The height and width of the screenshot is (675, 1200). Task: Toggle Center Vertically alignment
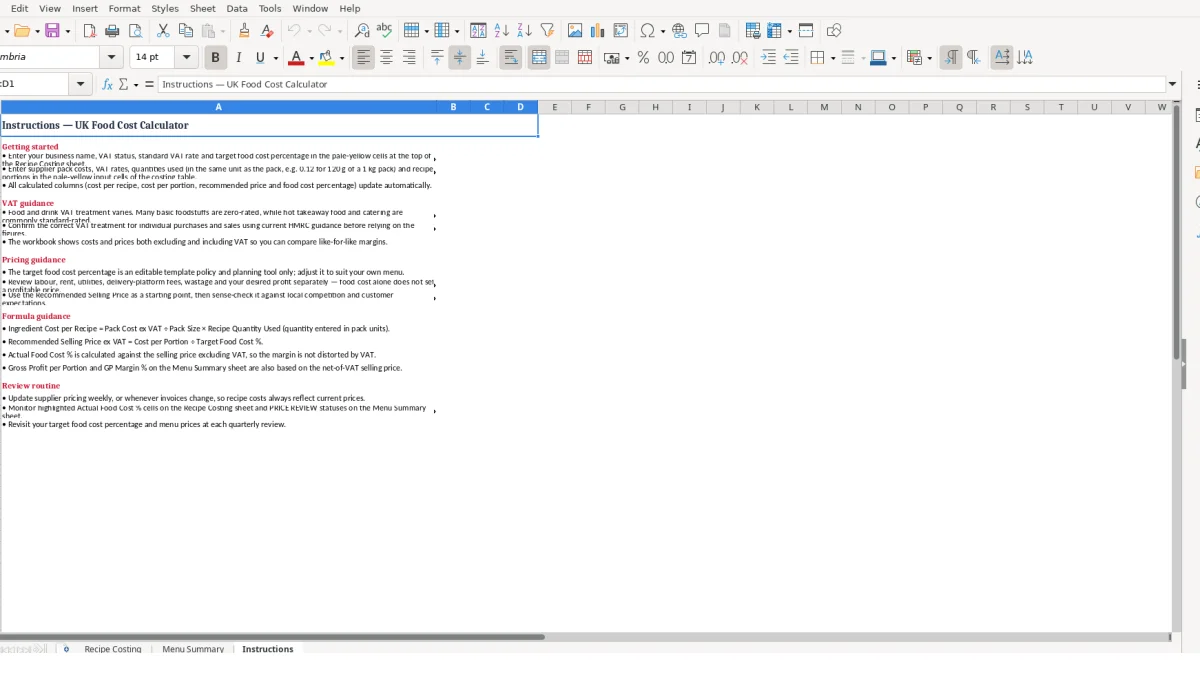click(x=460, y=58)
